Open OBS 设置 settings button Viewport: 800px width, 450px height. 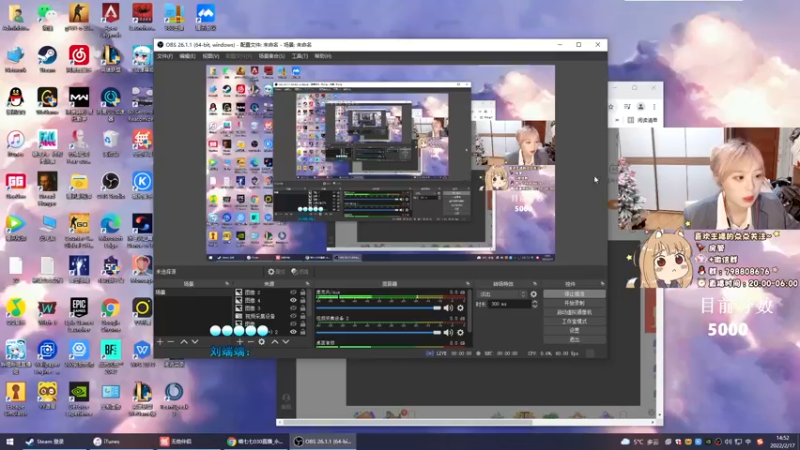tap(574, 330)
